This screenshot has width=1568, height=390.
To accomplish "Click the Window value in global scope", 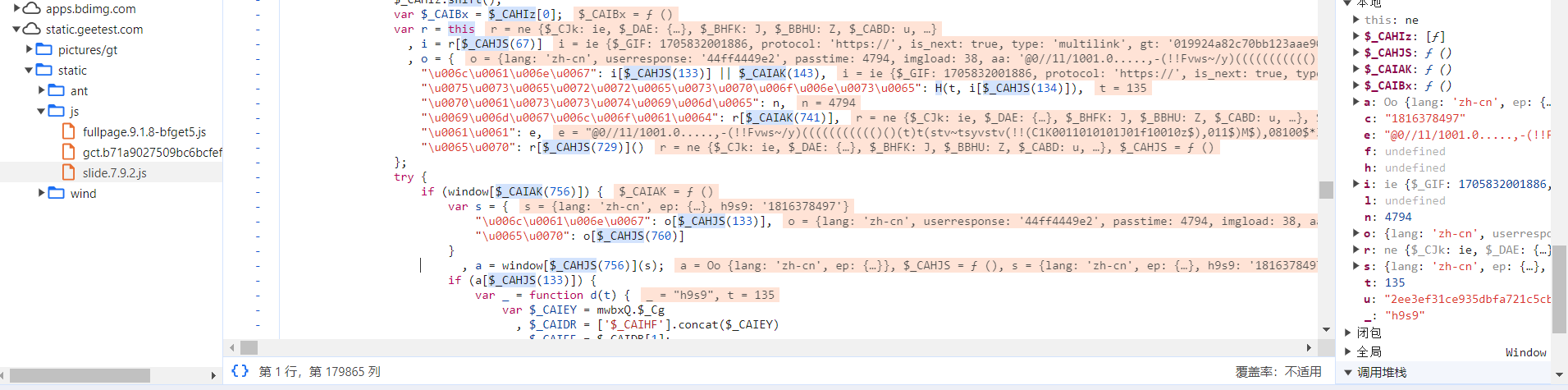I will [1526, 352].
